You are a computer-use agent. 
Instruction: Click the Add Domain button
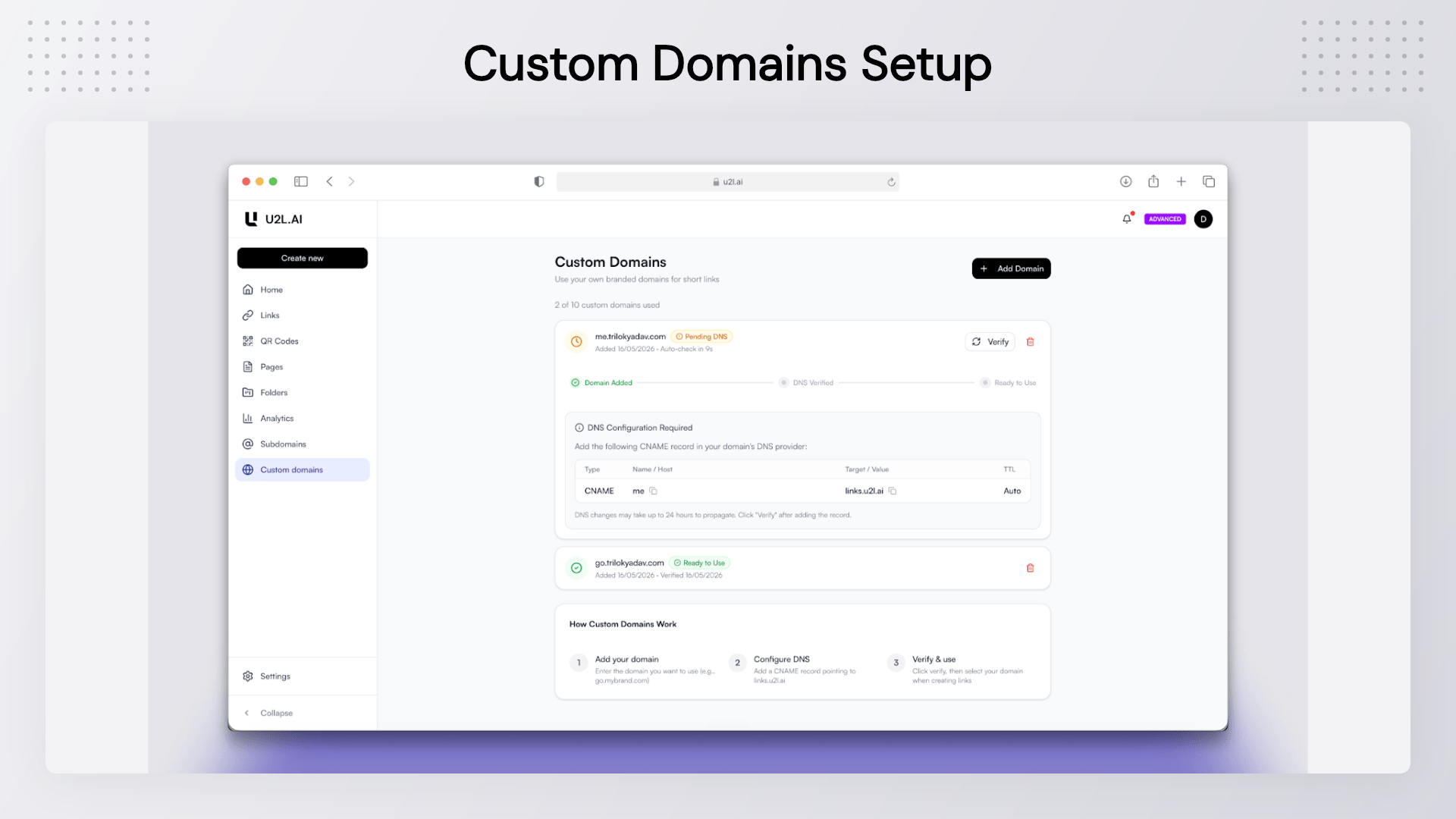[x=1011, y=268]
